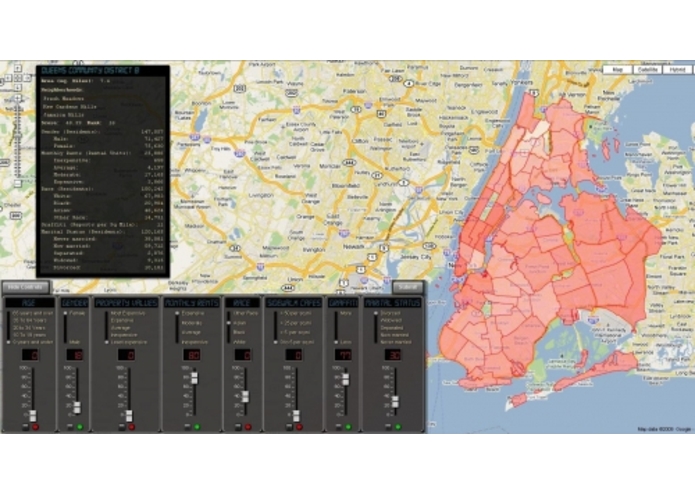This screenshot has height=494, width=695.
Task: Click grey square button under Sidewalk Cafes fader
Action: coord(289,427)
